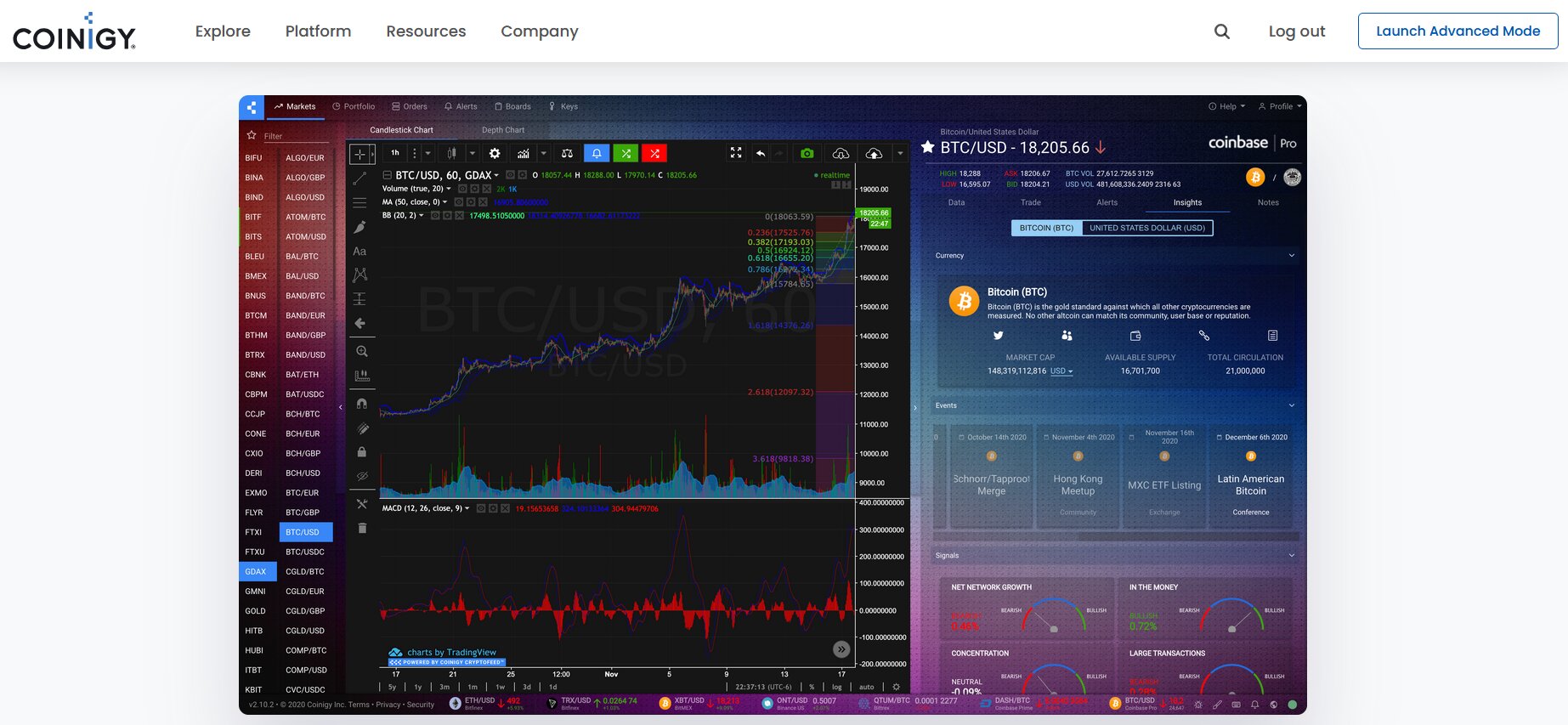Select the Aa text annotation tool
Image resolution: width=1568 pixels, height=725 pixels.
(359, 252)
